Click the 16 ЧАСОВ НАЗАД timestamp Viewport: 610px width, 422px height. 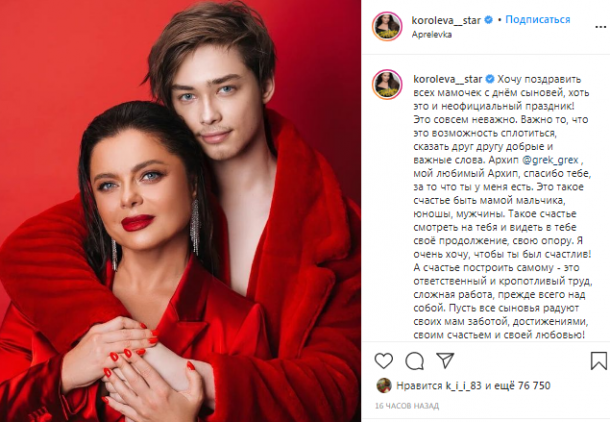point(407,406)
